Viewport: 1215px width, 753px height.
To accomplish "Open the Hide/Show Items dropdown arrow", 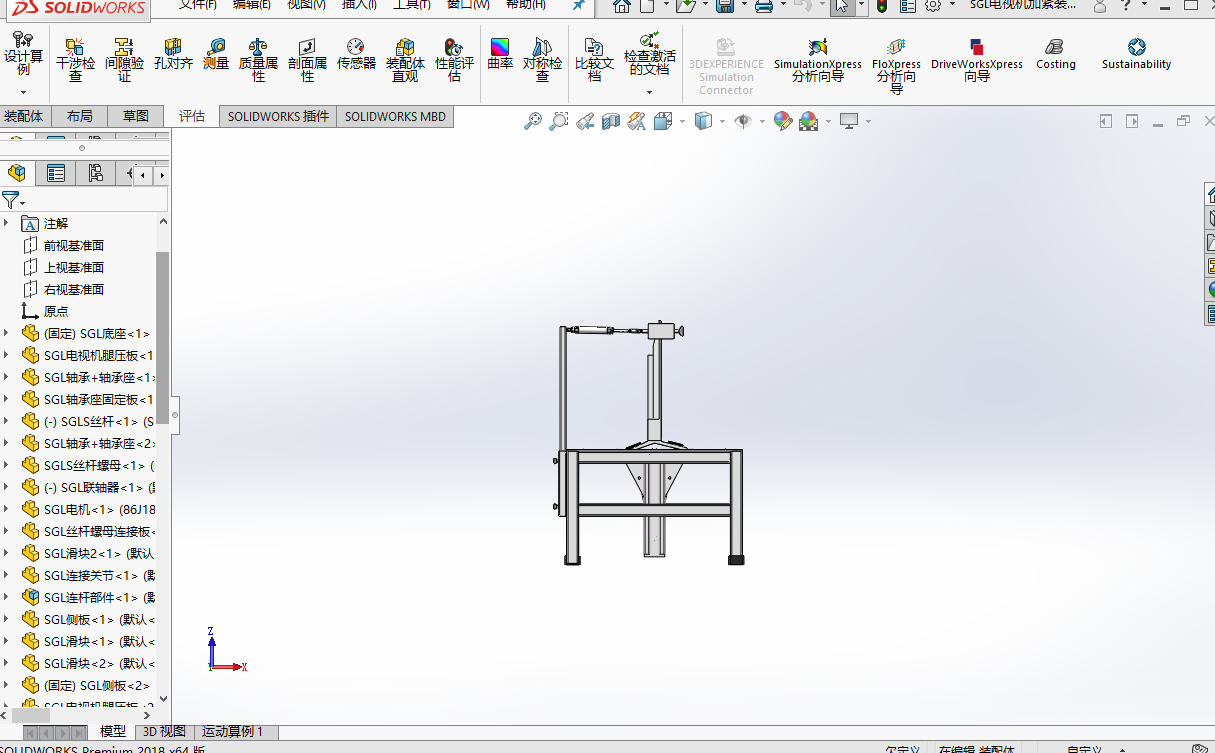I will pyautogui.click(x=762, y=121).
